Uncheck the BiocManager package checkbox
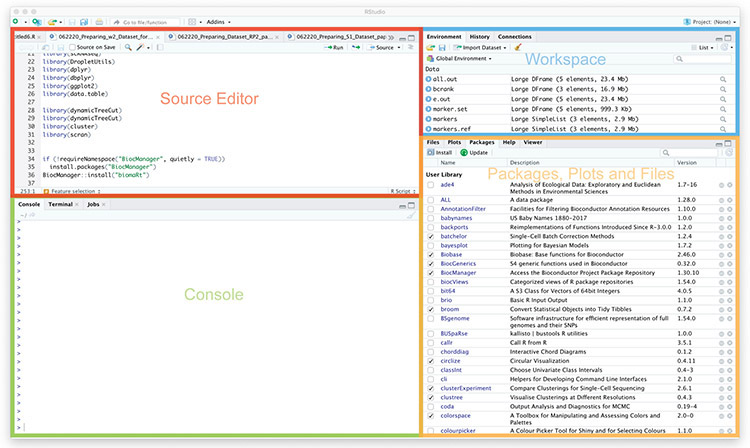750x448 pixels. [x=431, y=273]
